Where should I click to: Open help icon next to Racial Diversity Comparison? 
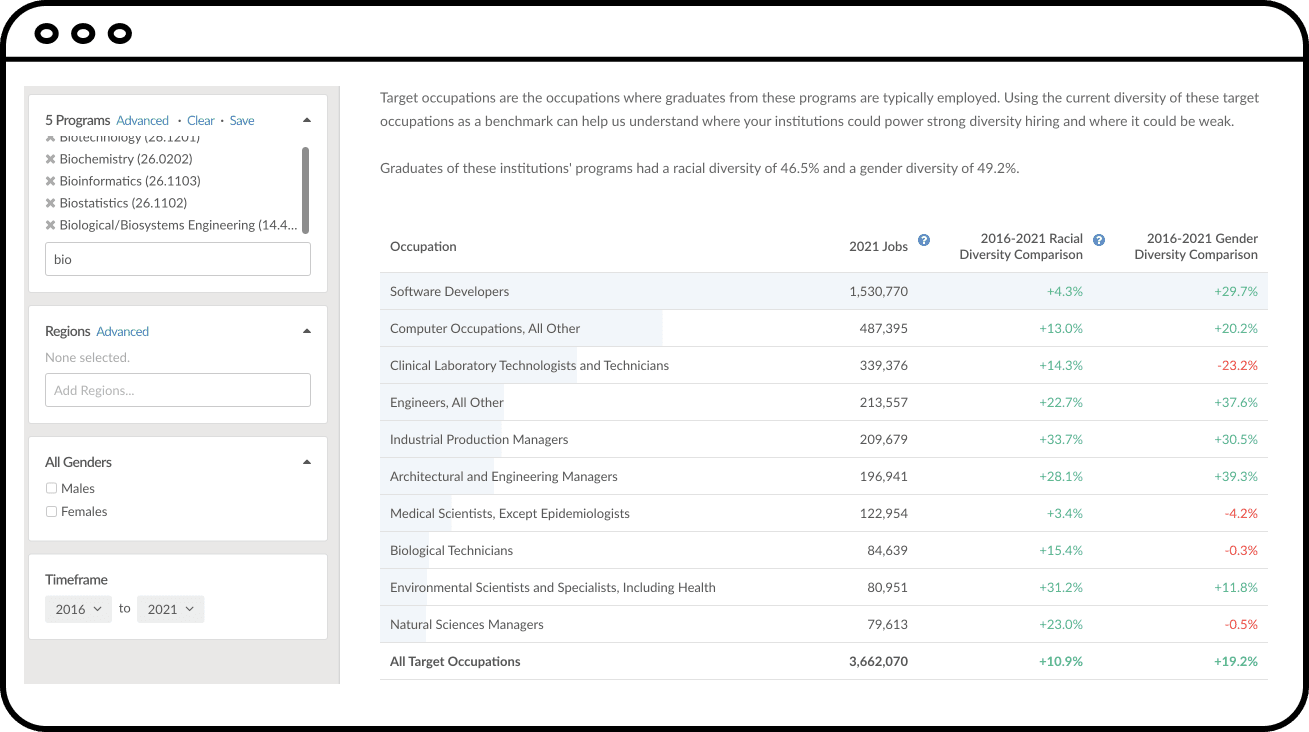(x=1099, y=240)
